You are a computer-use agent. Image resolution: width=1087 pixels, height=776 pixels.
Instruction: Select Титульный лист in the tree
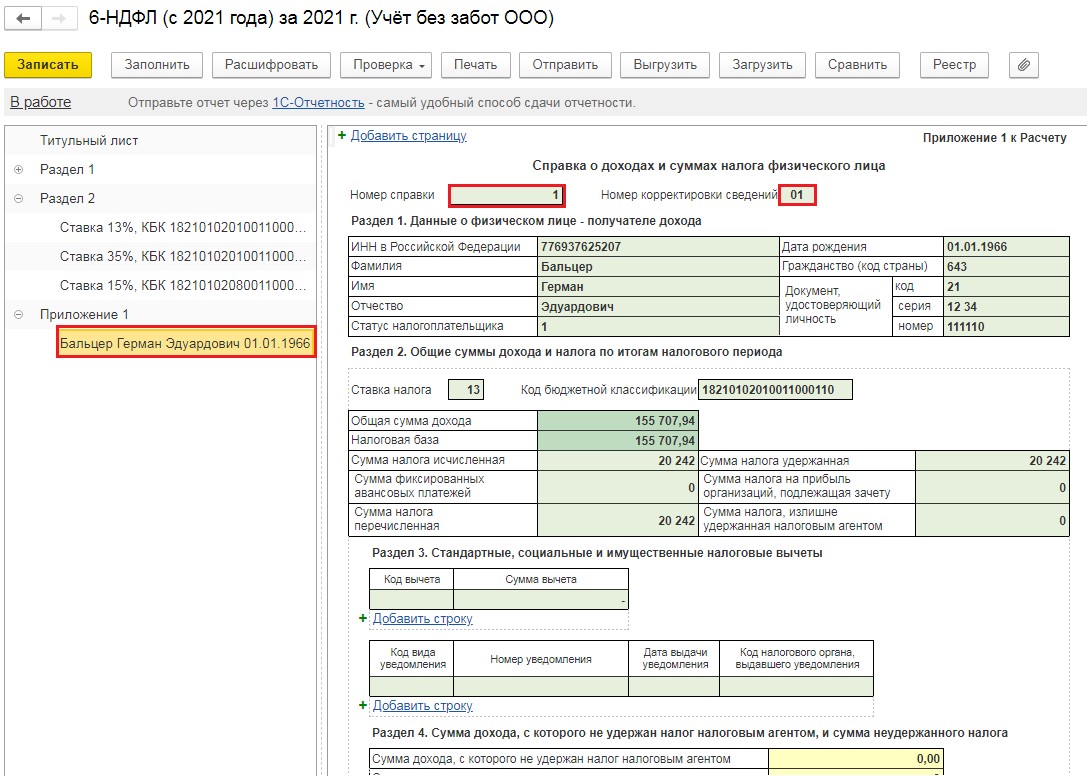[x=89, y=140]
